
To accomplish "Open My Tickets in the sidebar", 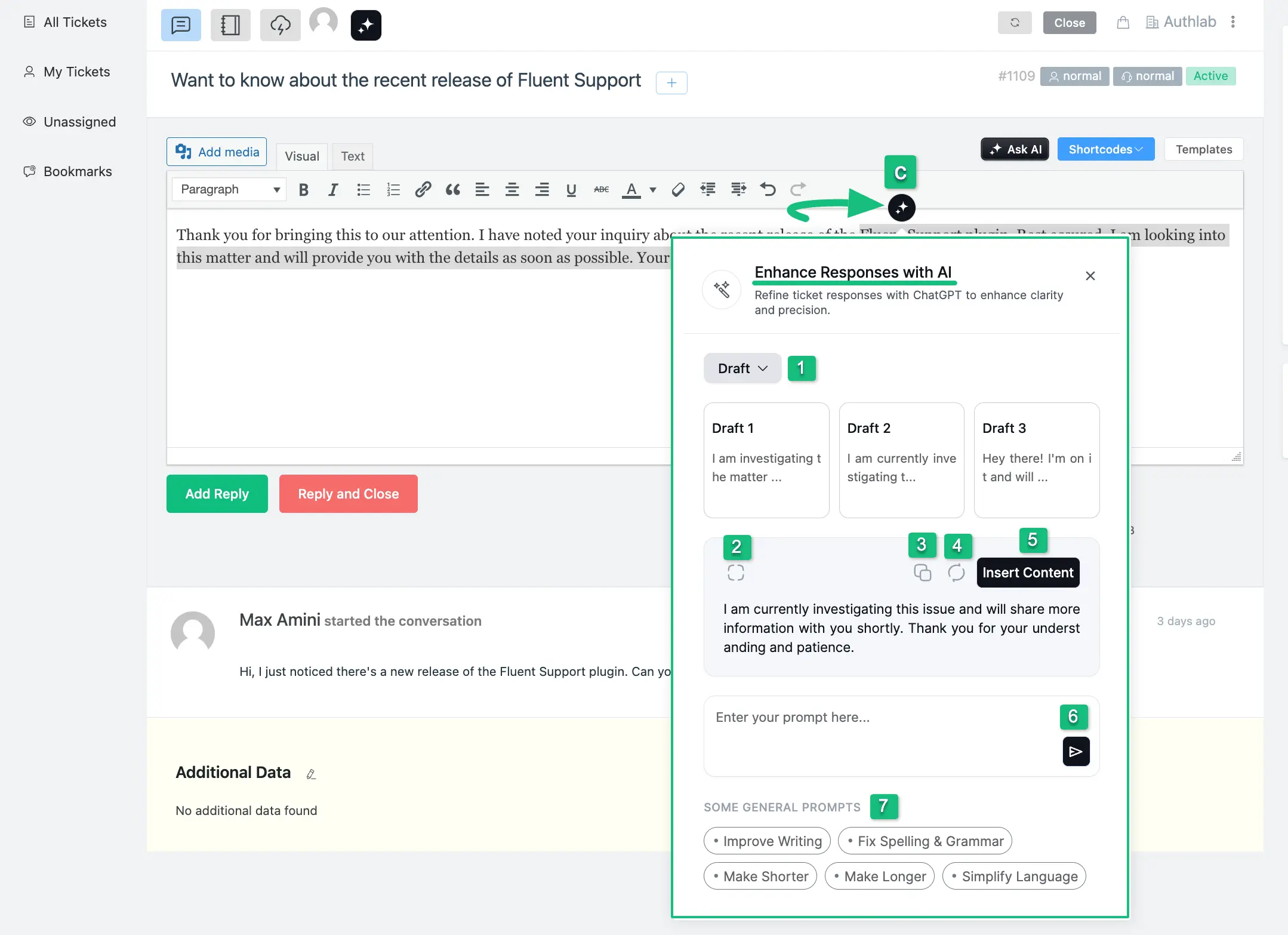I will pyautogui.click(x=67, y=72).
